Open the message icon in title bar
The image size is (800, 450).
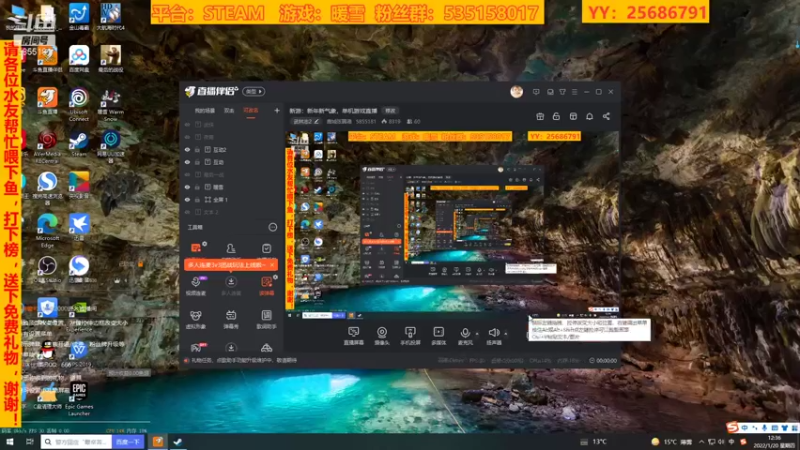tap(536, 92)
